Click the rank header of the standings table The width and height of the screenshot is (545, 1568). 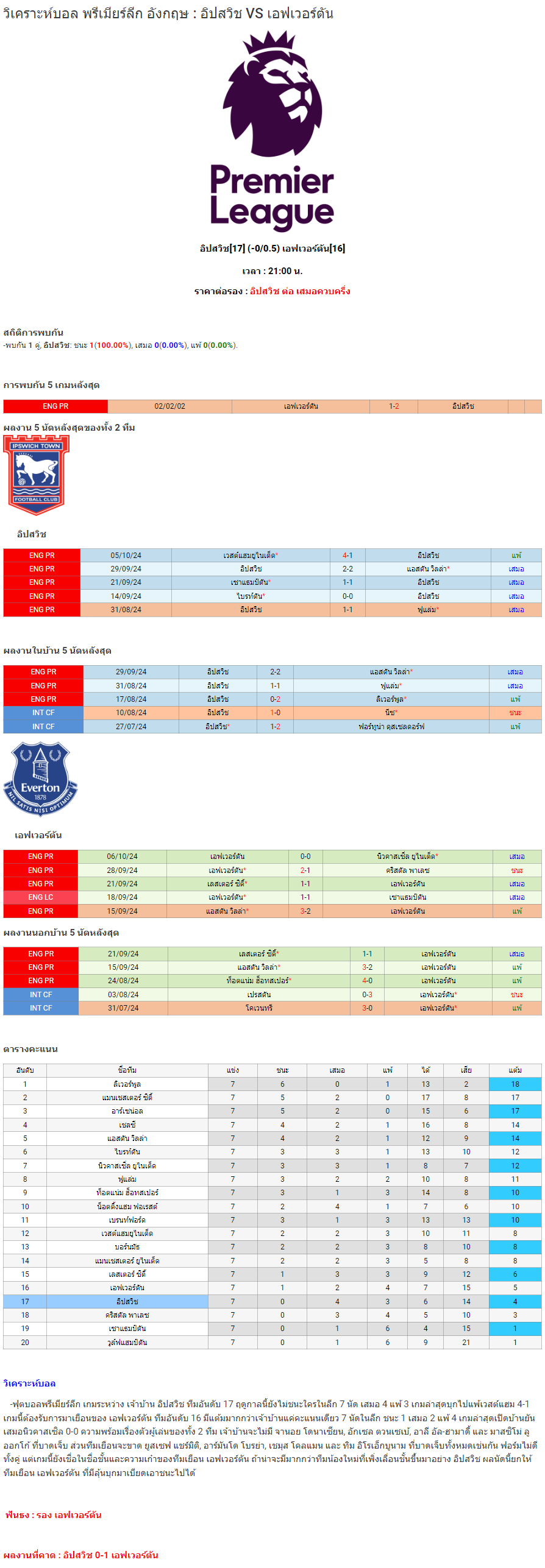click(25, 1070)
